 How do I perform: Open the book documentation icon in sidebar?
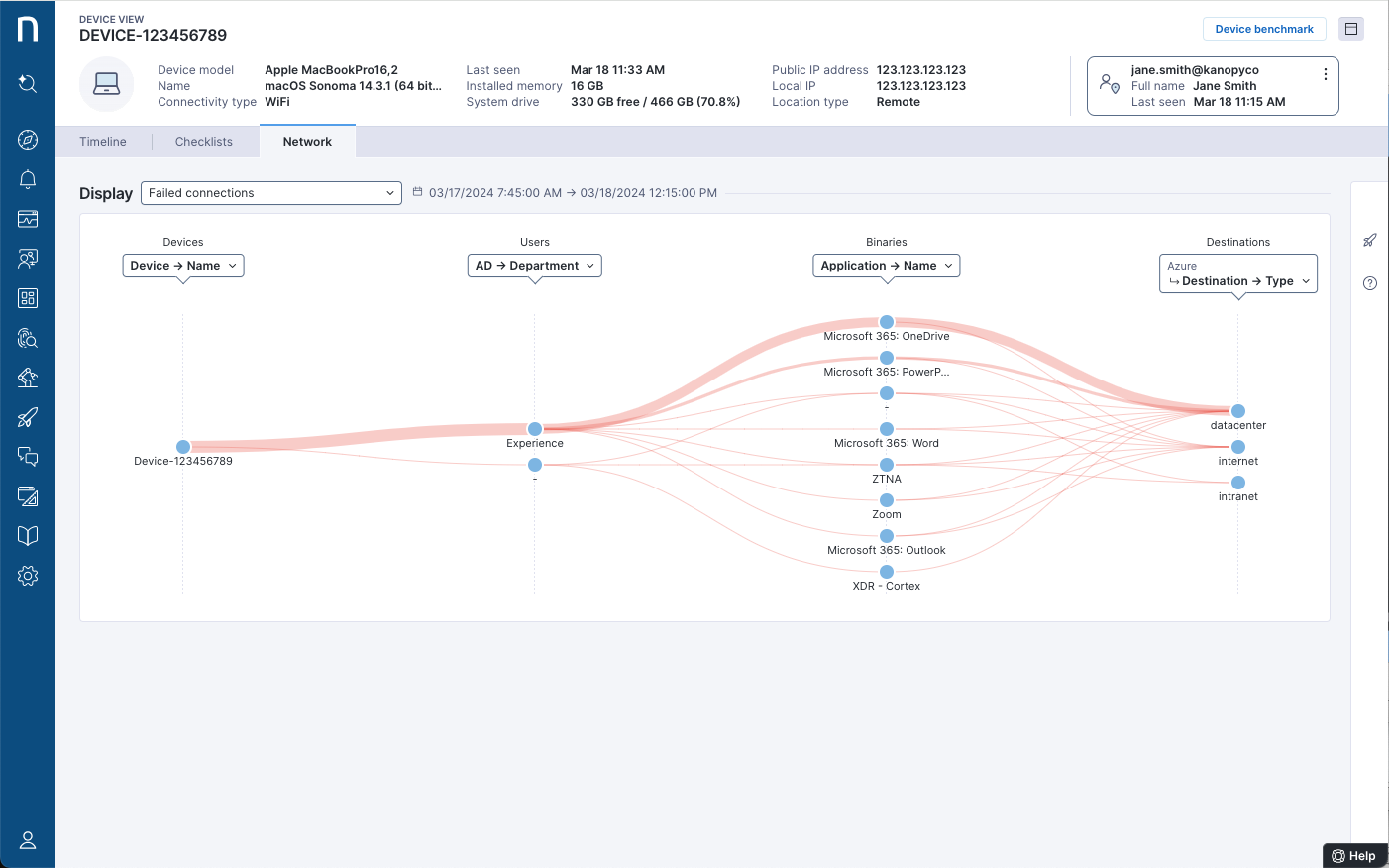[x=28, y=536]
